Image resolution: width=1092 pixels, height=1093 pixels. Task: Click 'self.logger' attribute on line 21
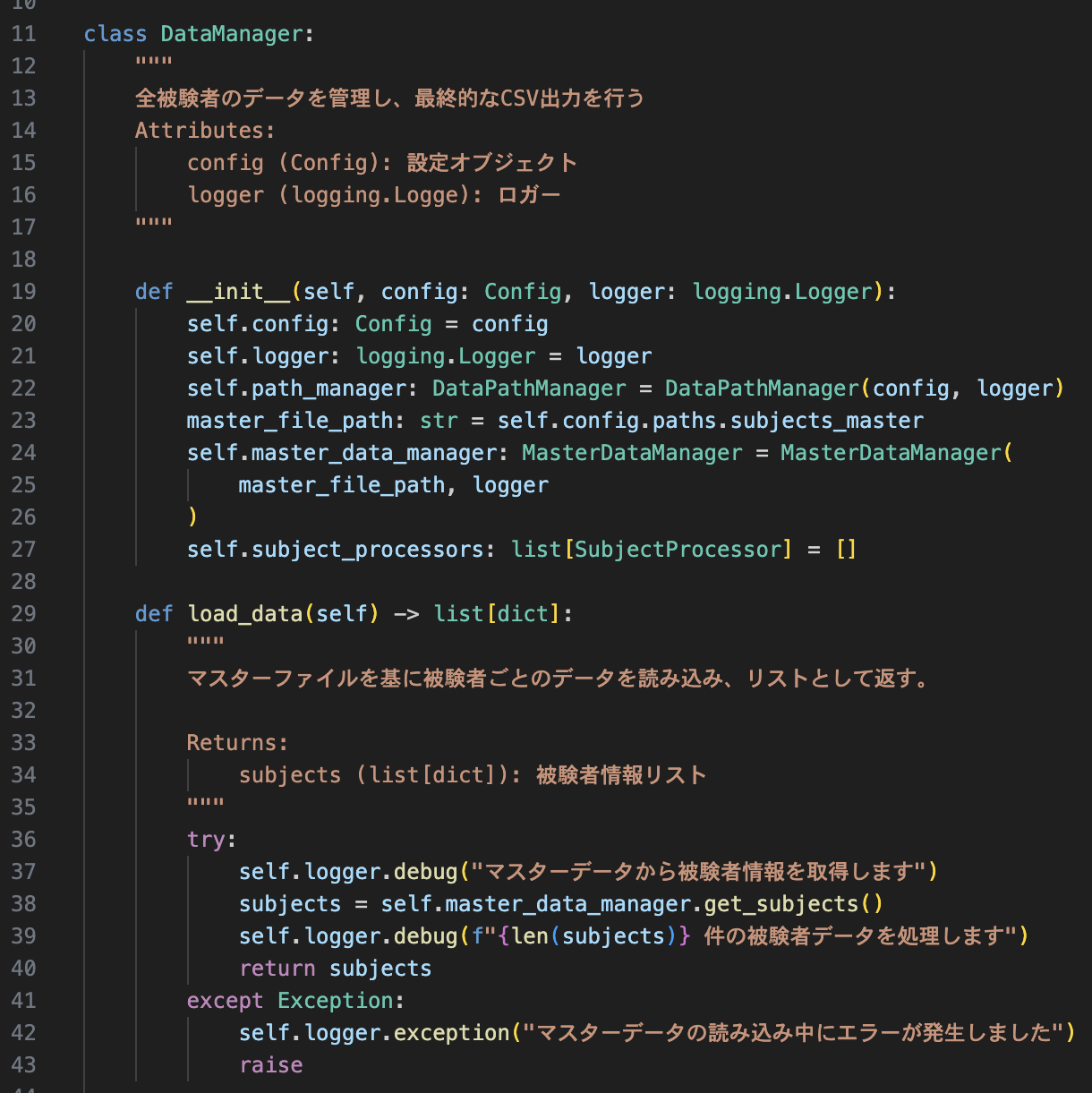[x=258, y=356]
